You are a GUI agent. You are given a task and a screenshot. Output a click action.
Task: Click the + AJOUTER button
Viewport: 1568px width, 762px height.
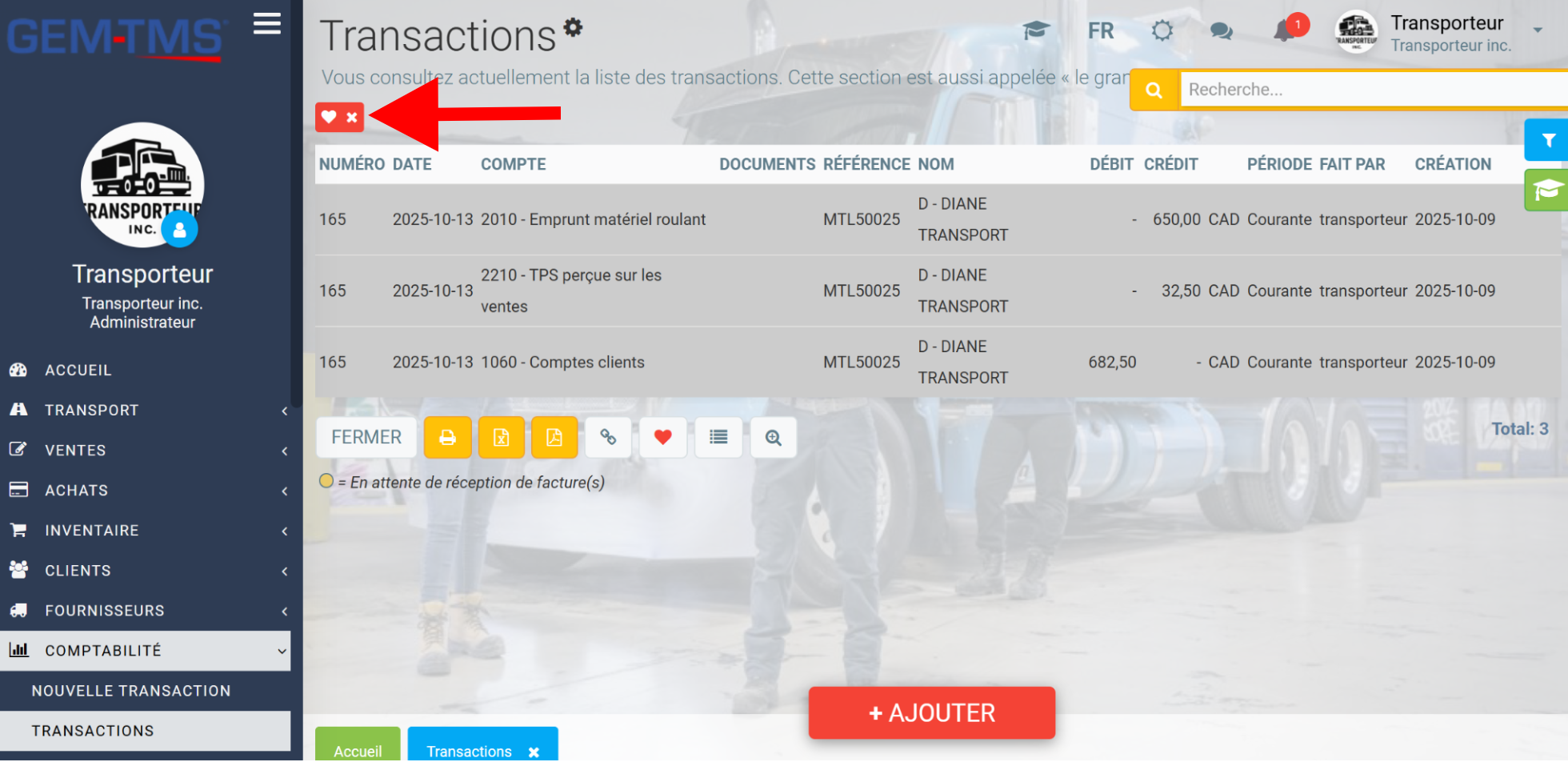click(932, 713)
